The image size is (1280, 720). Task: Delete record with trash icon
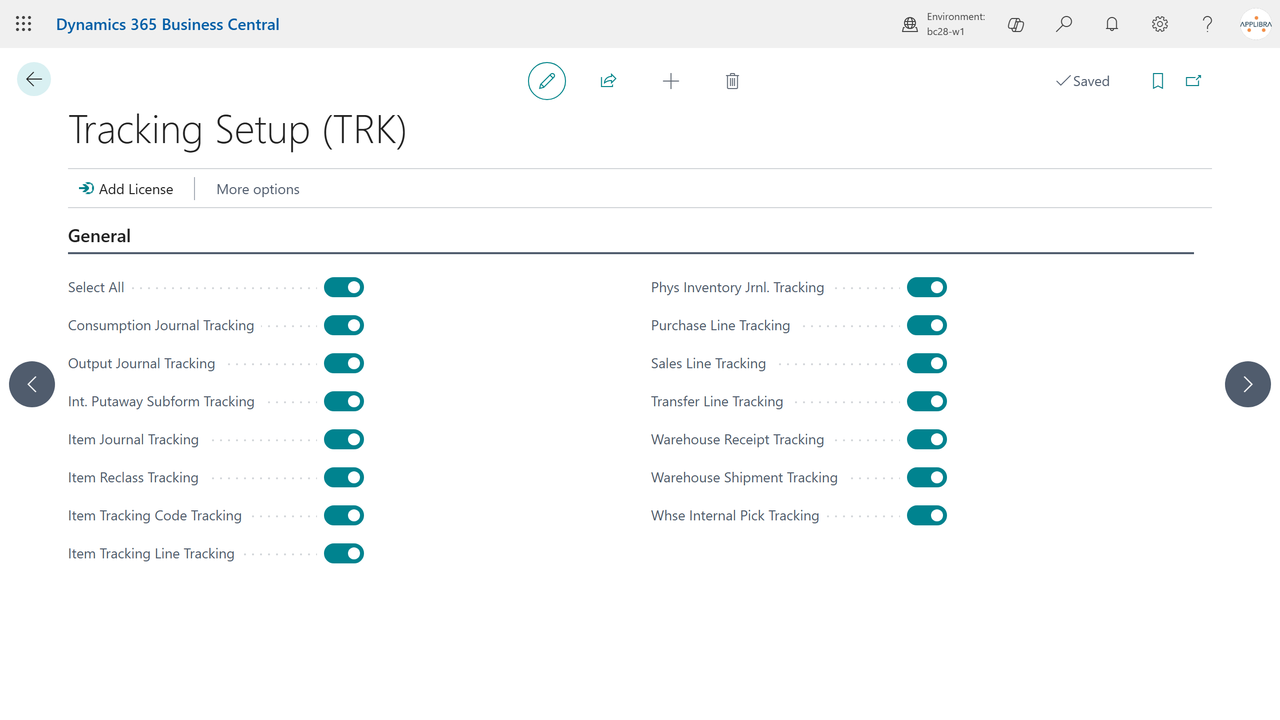coord(732,81)
